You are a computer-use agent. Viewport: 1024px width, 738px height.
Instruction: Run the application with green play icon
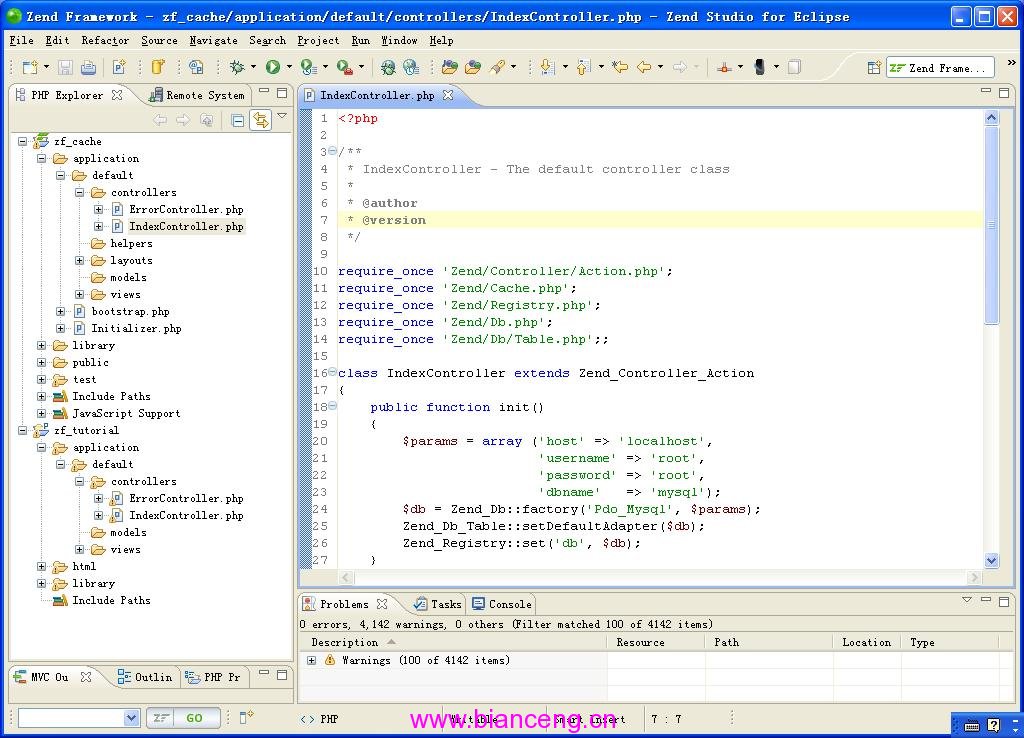click(272, 67)
